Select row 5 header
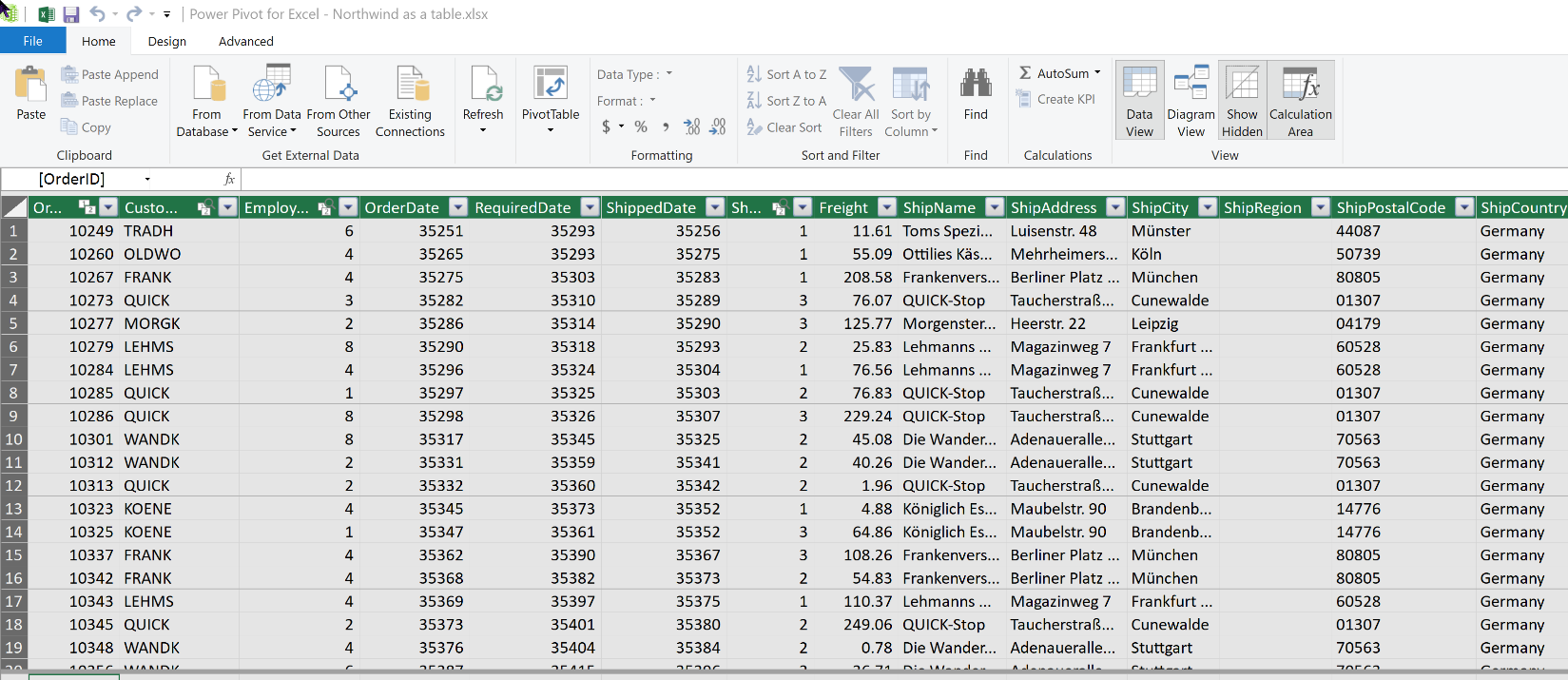 [x=13, y=323]
